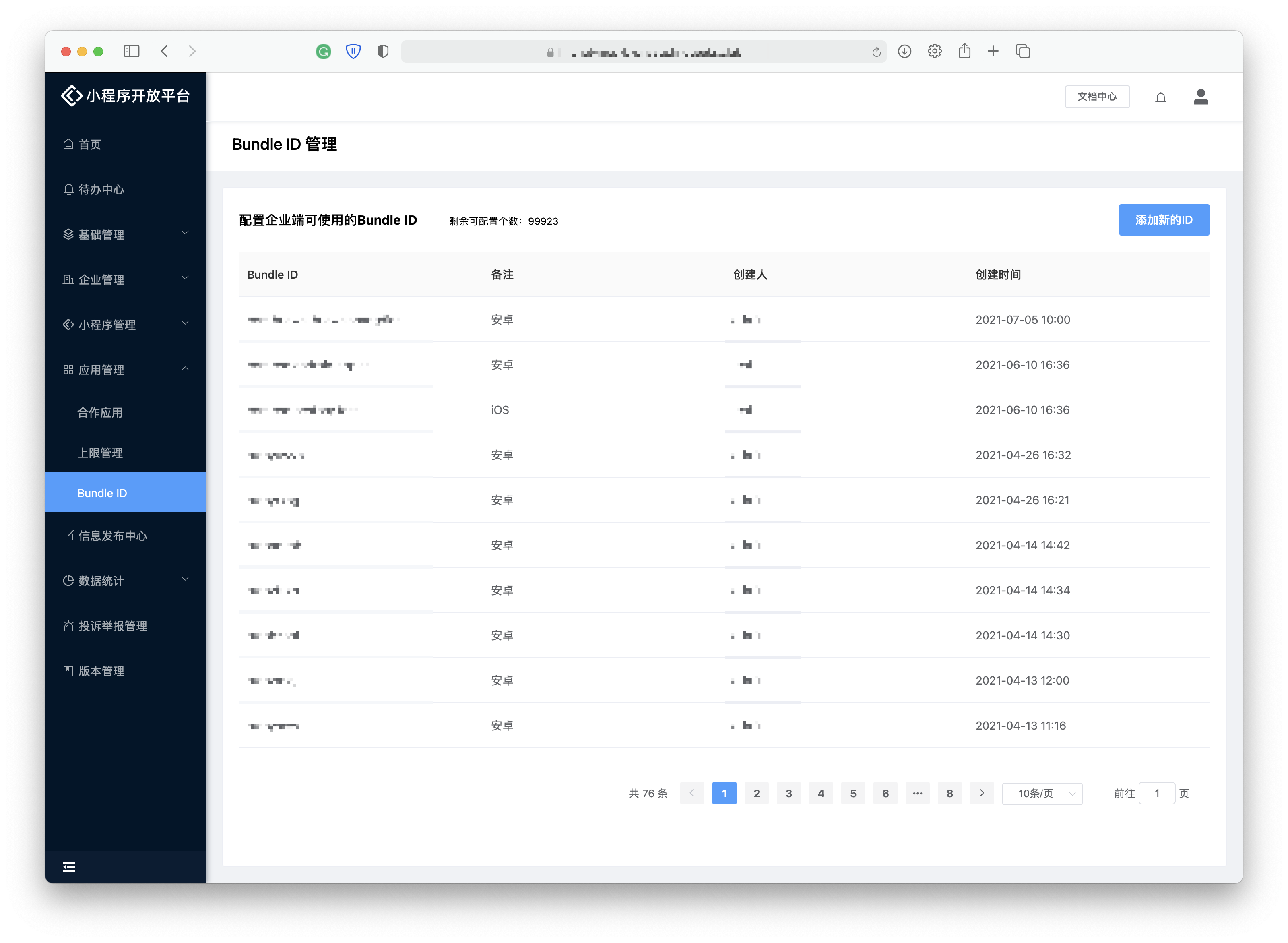The height and width of the screenshot is (943, 1288).
Task: Click the date 2021-04-13 11:16
Action: (1020, 726)
